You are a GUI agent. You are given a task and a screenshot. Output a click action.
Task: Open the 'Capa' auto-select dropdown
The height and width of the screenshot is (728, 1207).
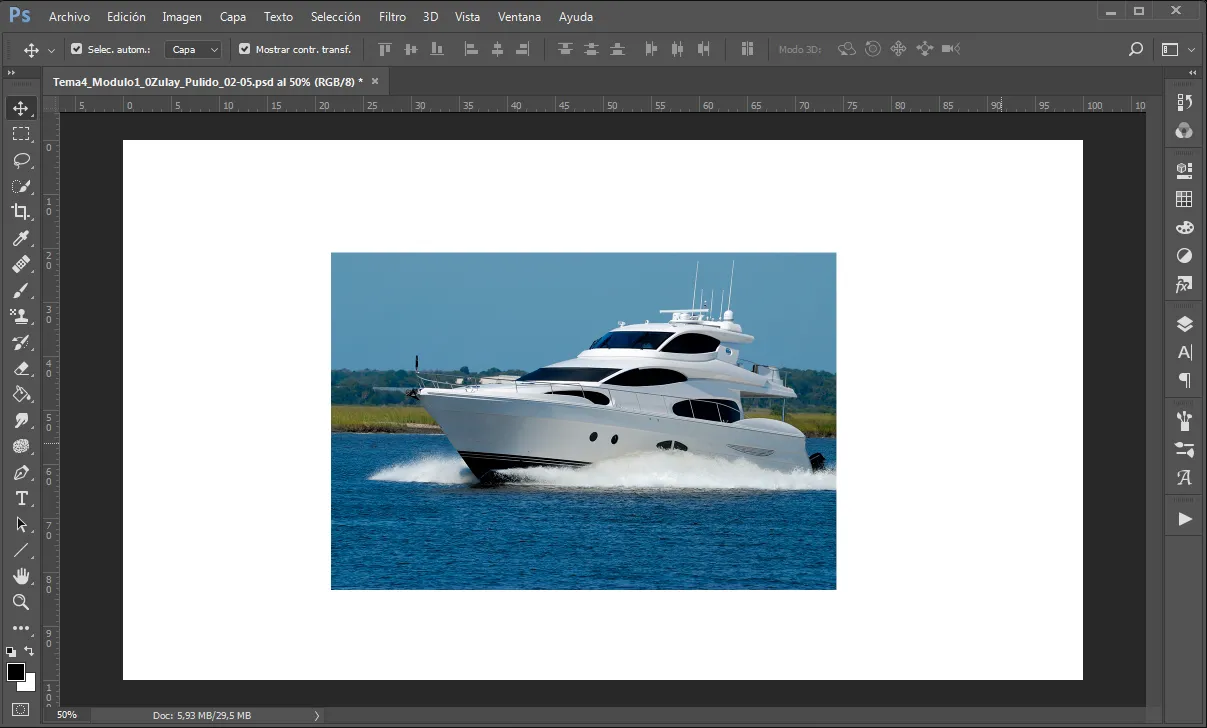pos(193,49)
